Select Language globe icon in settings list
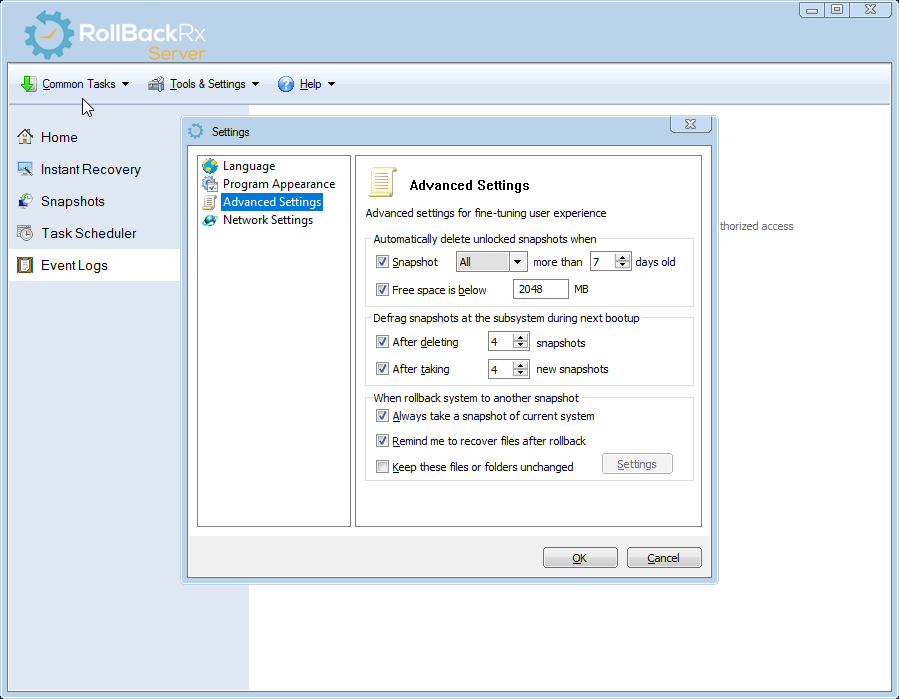The width and height of the screenshot is (899, 699). point(210,166)
